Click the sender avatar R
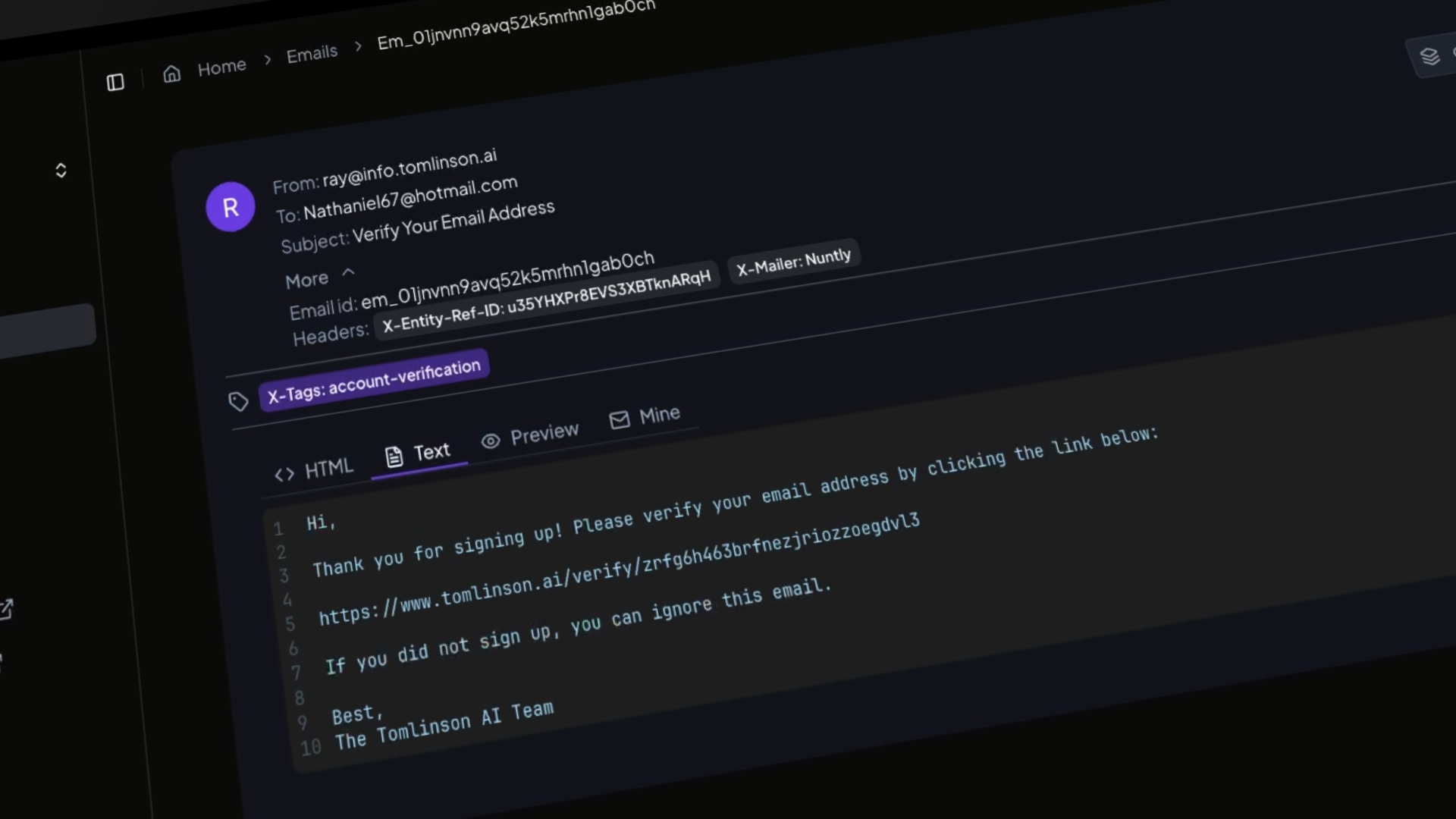 tap(231, 207)
